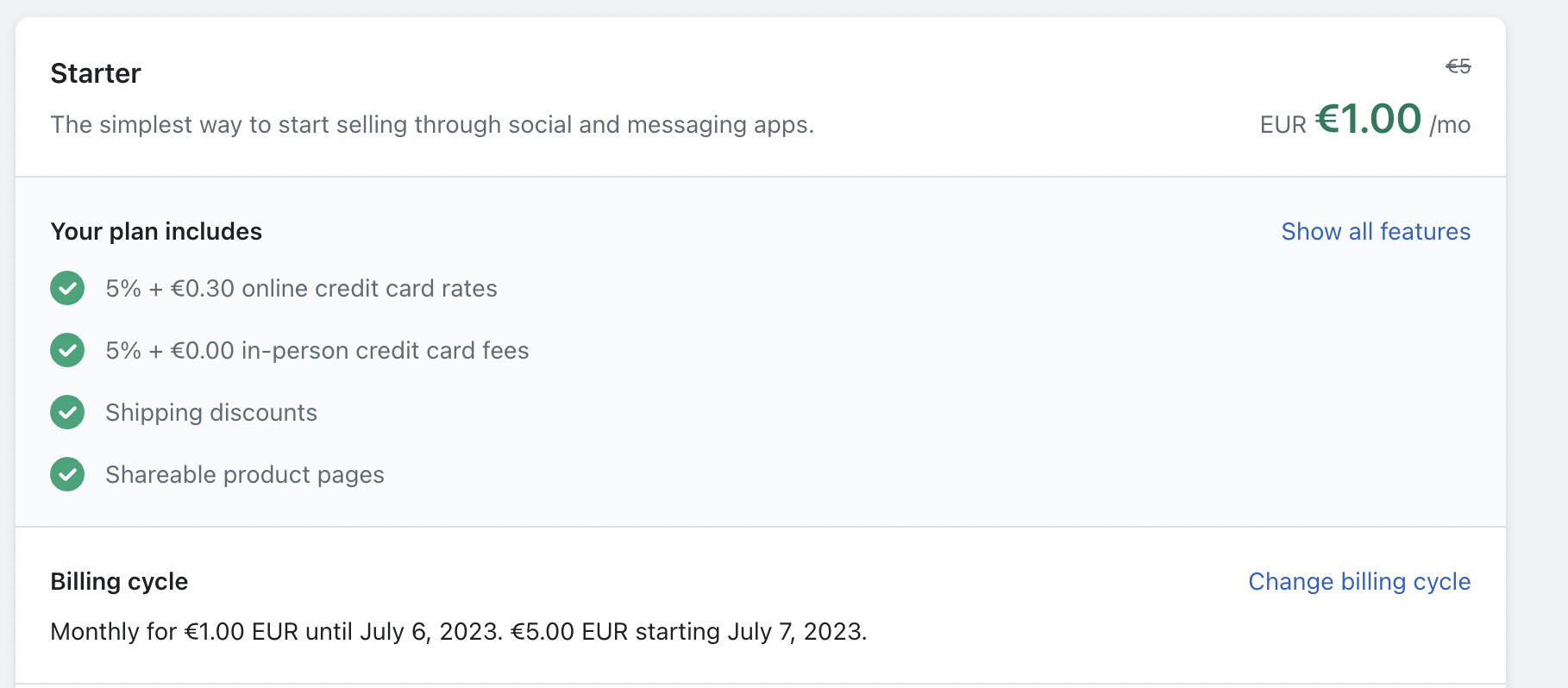This screenshot has width=1568, height=688.
Task: Select the 5% + €0.00 in-person fees text
Action: click(x=317, y=350)
